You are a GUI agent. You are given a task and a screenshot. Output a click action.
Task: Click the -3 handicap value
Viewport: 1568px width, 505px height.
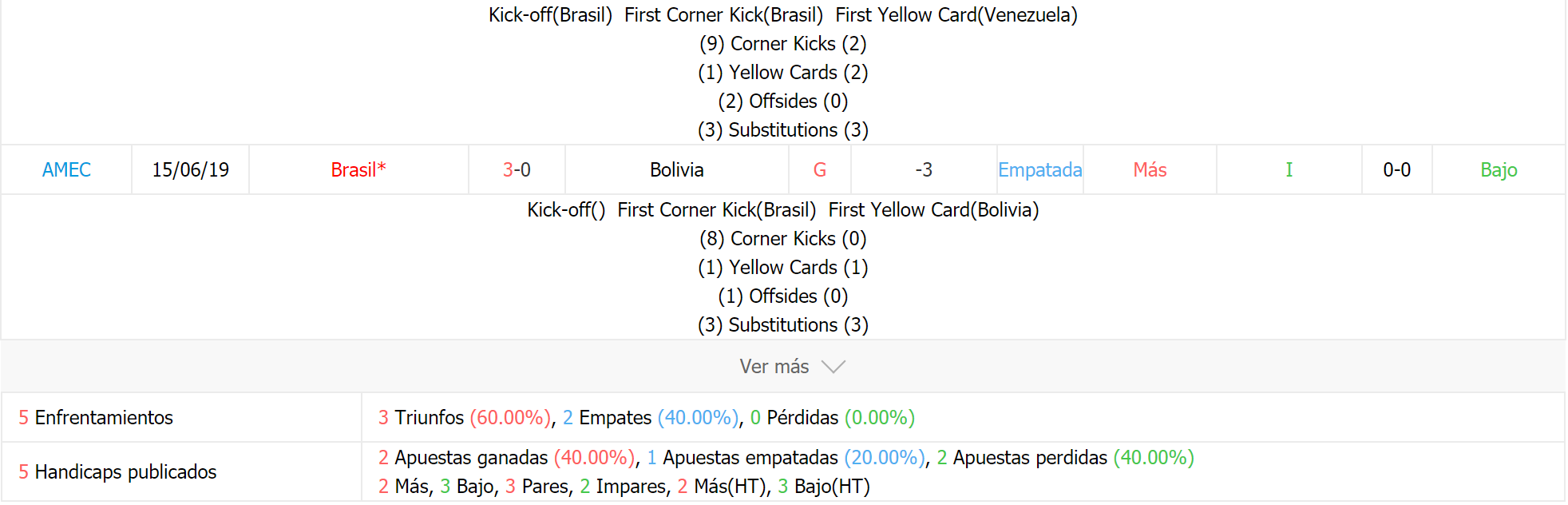point(924,170)
